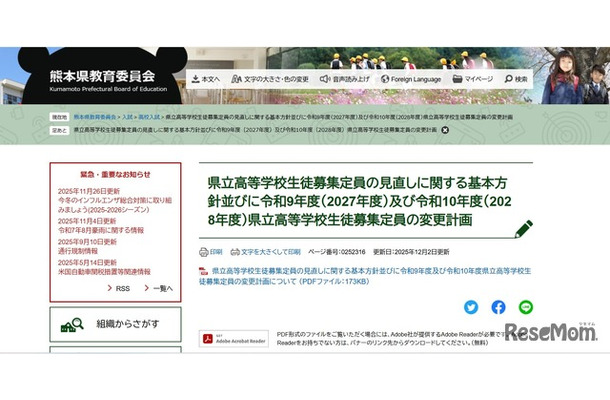Share page on Twitter
The image size is (610, 400).
471,307
